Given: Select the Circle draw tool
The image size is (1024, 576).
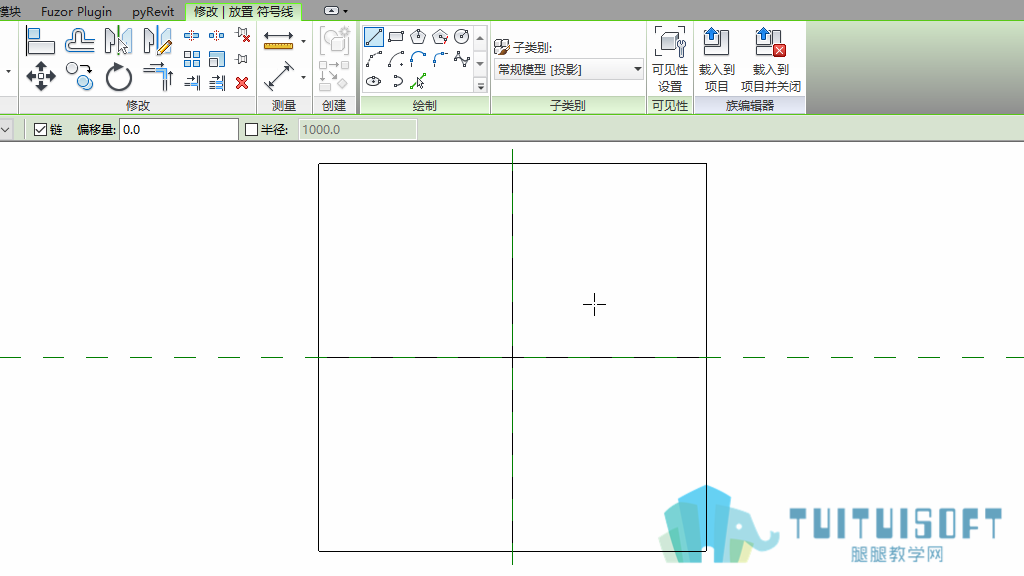Looking at the screenshot, I should click(462, 37).
